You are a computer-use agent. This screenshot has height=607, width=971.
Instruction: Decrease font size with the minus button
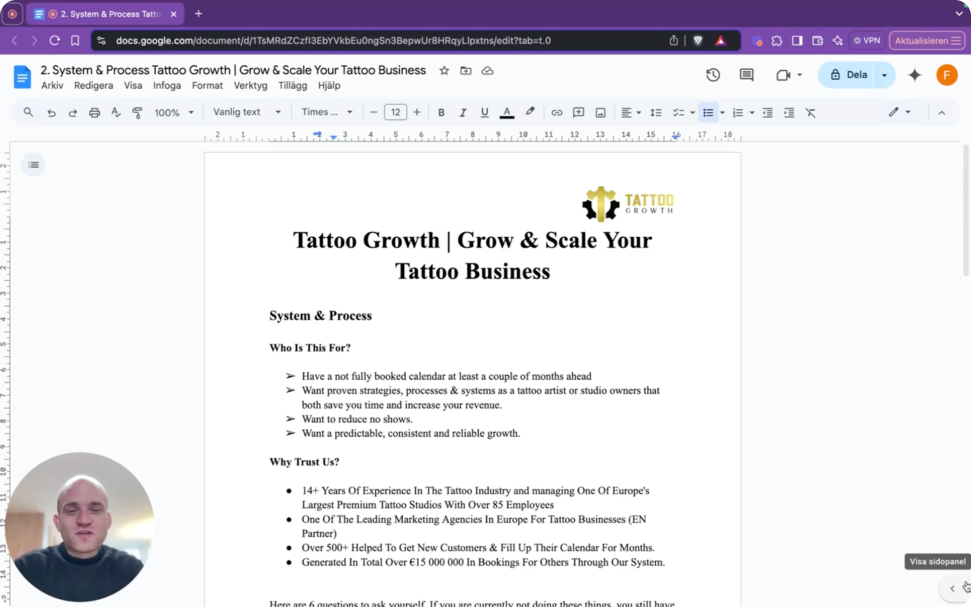pyautogui.click(x=373, y=112)
